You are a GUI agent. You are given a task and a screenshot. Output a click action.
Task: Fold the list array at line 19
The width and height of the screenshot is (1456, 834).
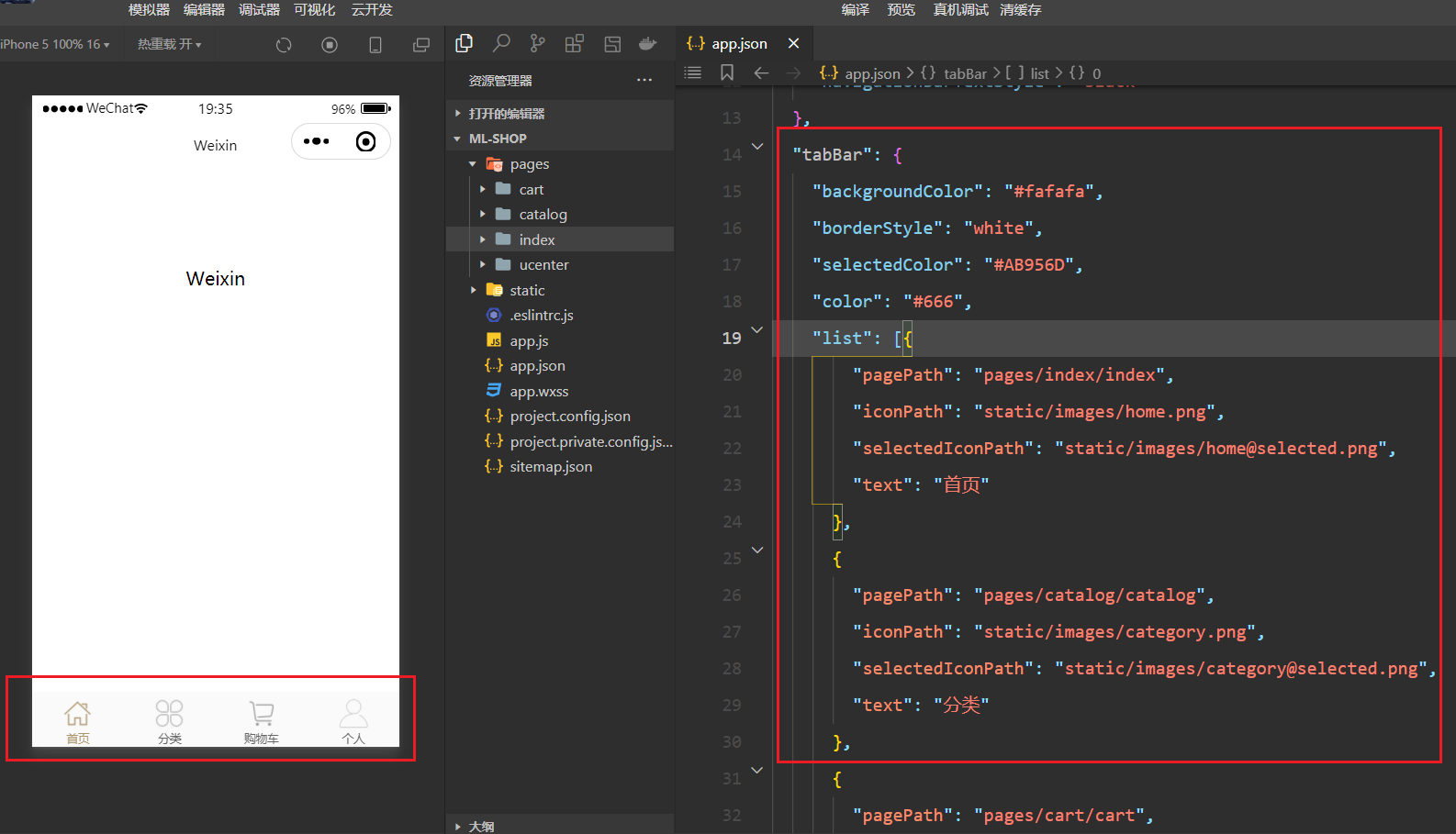[x=757, y=329]
